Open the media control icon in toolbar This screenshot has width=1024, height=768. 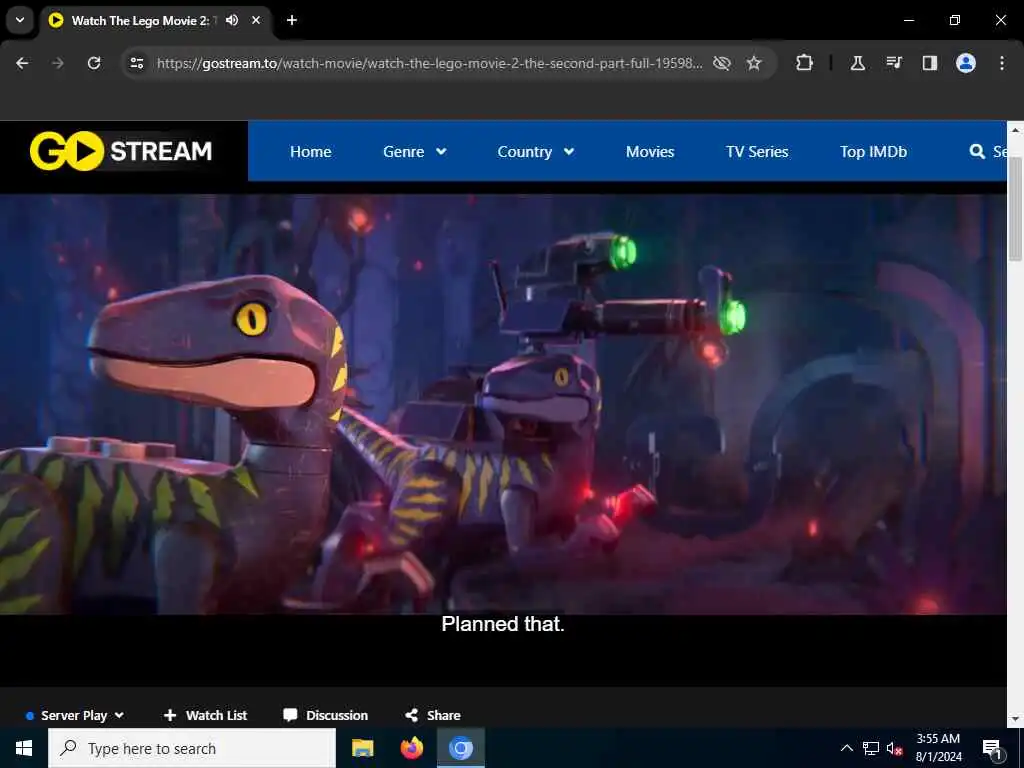[894, 63]
